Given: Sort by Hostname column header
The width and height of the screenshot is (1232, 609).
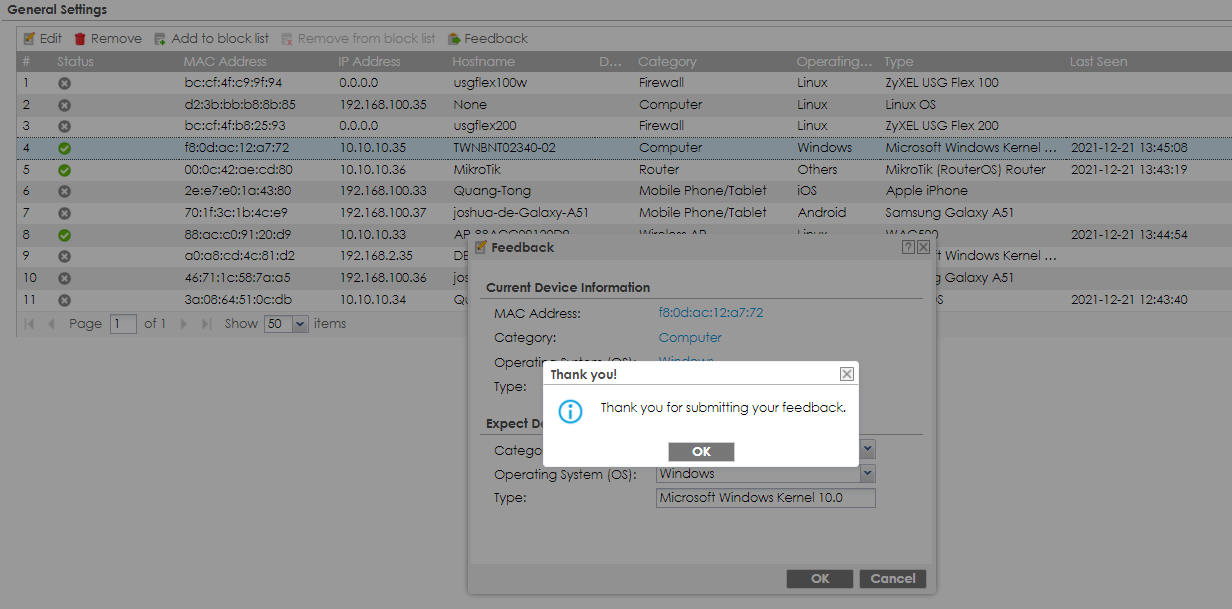Looking at the screenshot, I should tap(484, 62).
